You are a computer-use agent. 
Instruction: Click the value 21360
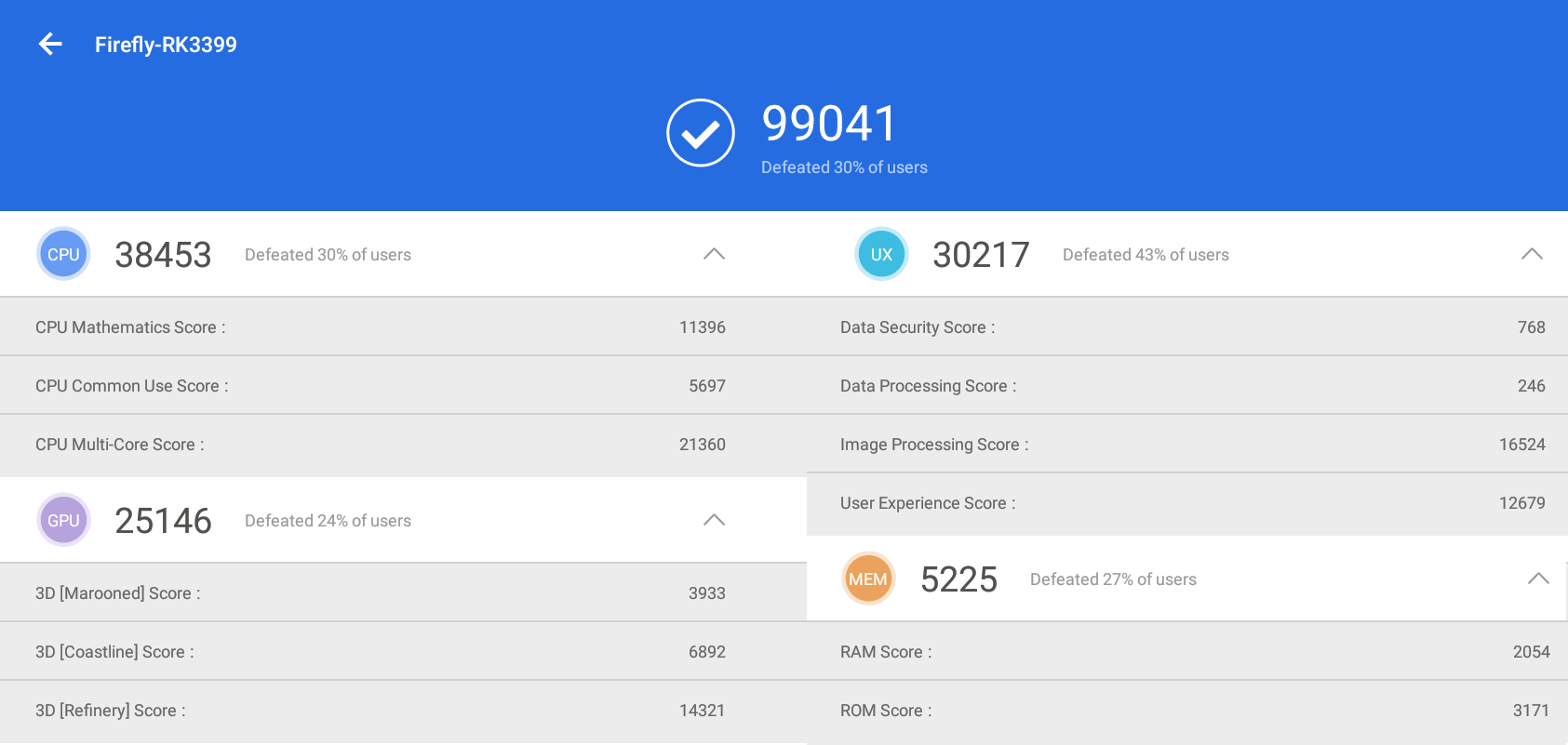pyautogui.click(x=702, y=445)
